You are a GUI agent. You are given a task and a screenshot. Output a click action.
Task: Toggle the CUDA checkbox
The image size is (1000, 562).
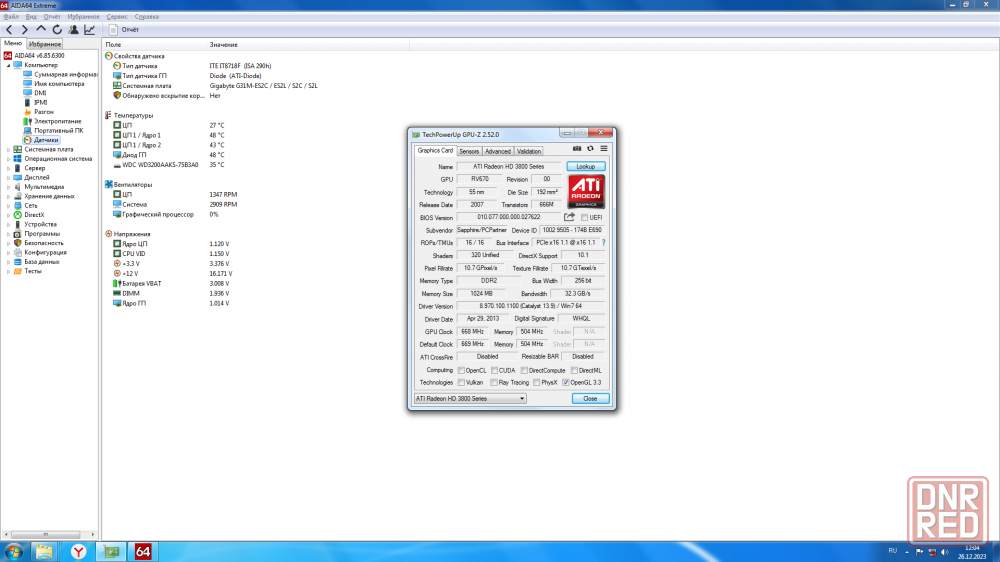pos(494,370)
